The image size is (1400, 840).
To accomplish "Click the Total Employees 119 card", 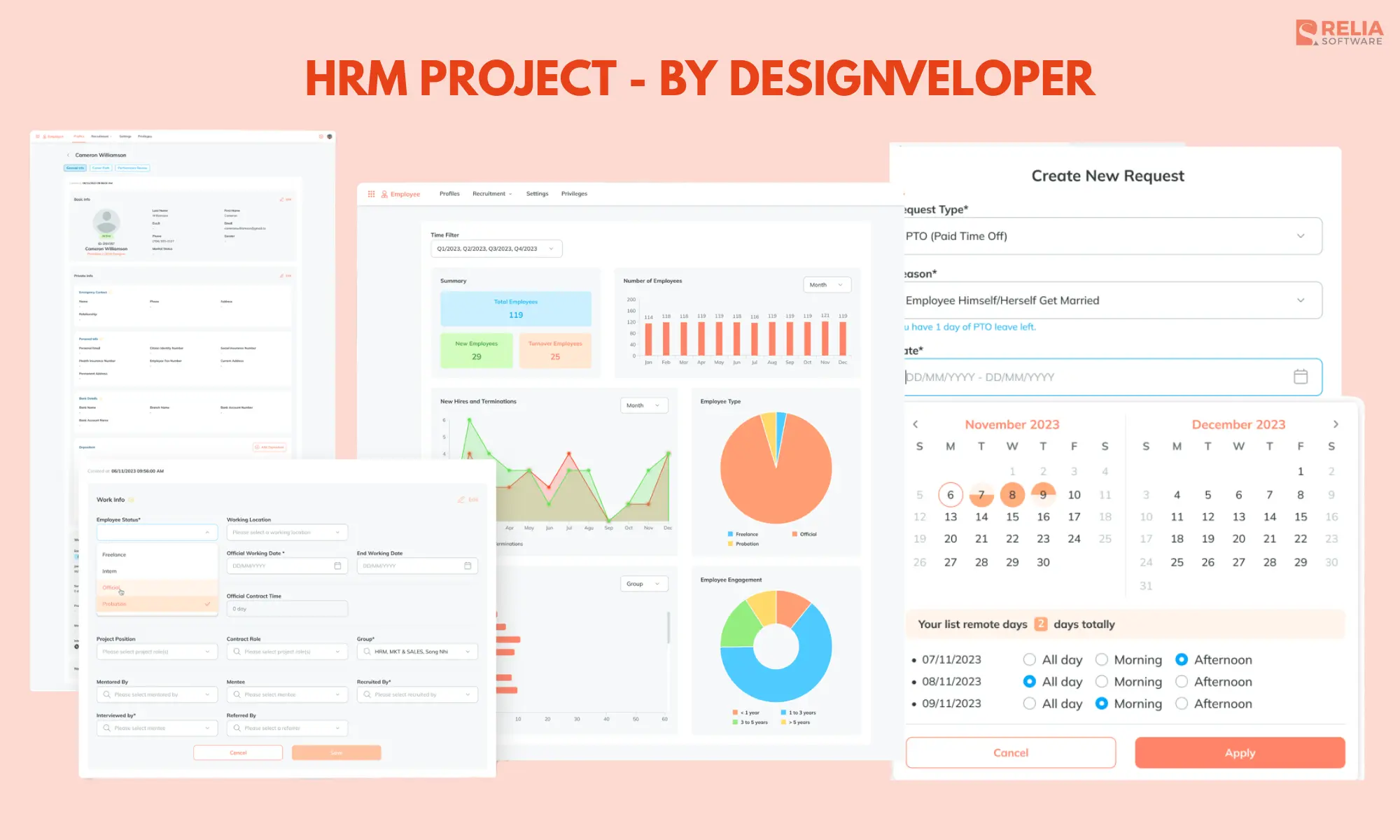I will point(516,309).
